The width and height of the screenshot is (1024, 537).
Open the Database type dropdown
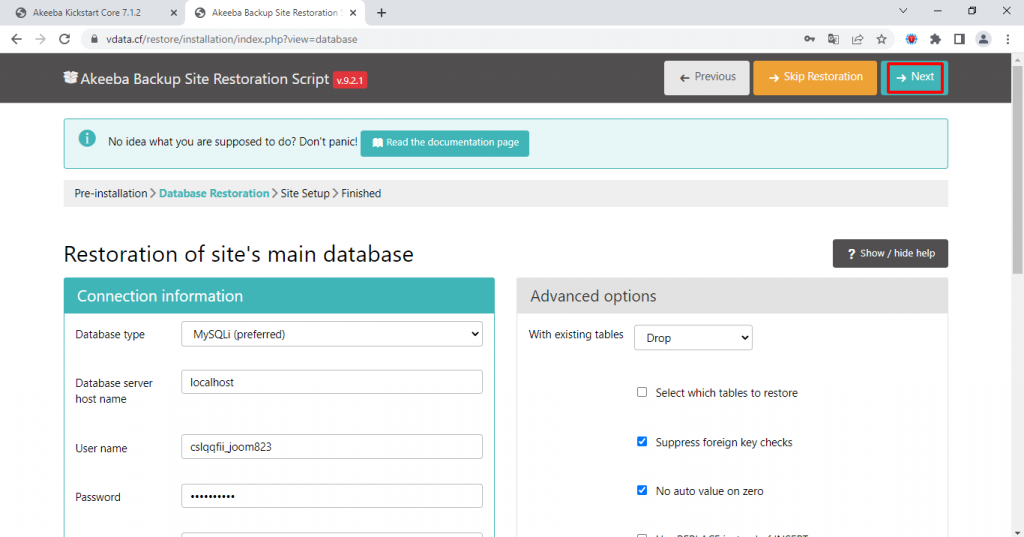[x=331, y=334]
